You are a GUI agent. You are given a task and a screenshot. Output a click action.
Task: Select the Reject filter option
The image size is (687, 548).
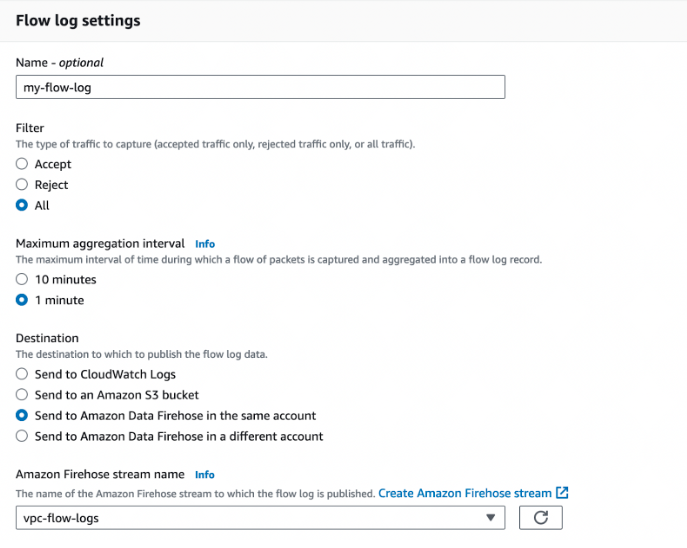[22, 185]
